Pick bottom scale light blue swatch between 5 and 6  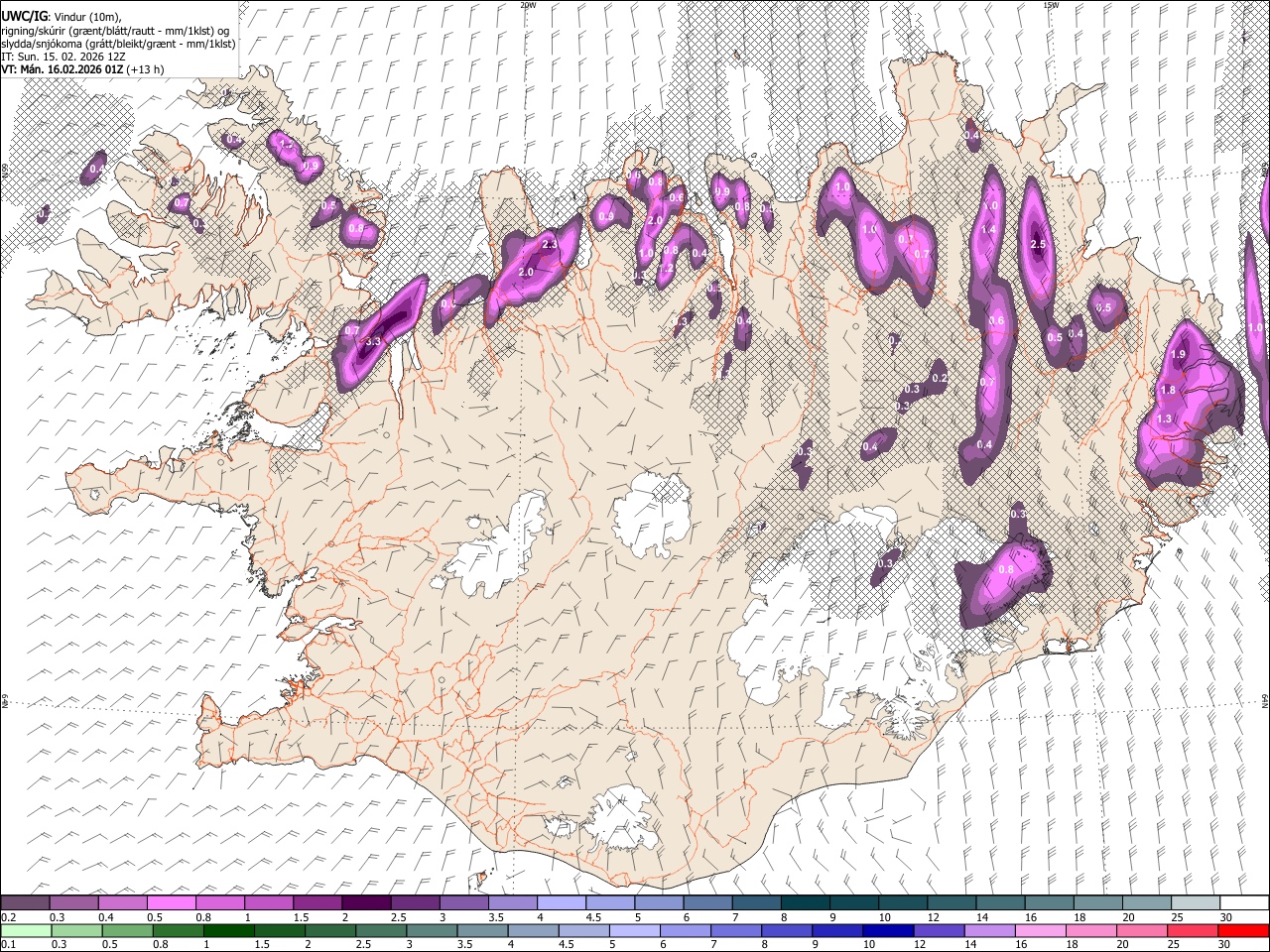pyautogui.click(x=635, y=930)
